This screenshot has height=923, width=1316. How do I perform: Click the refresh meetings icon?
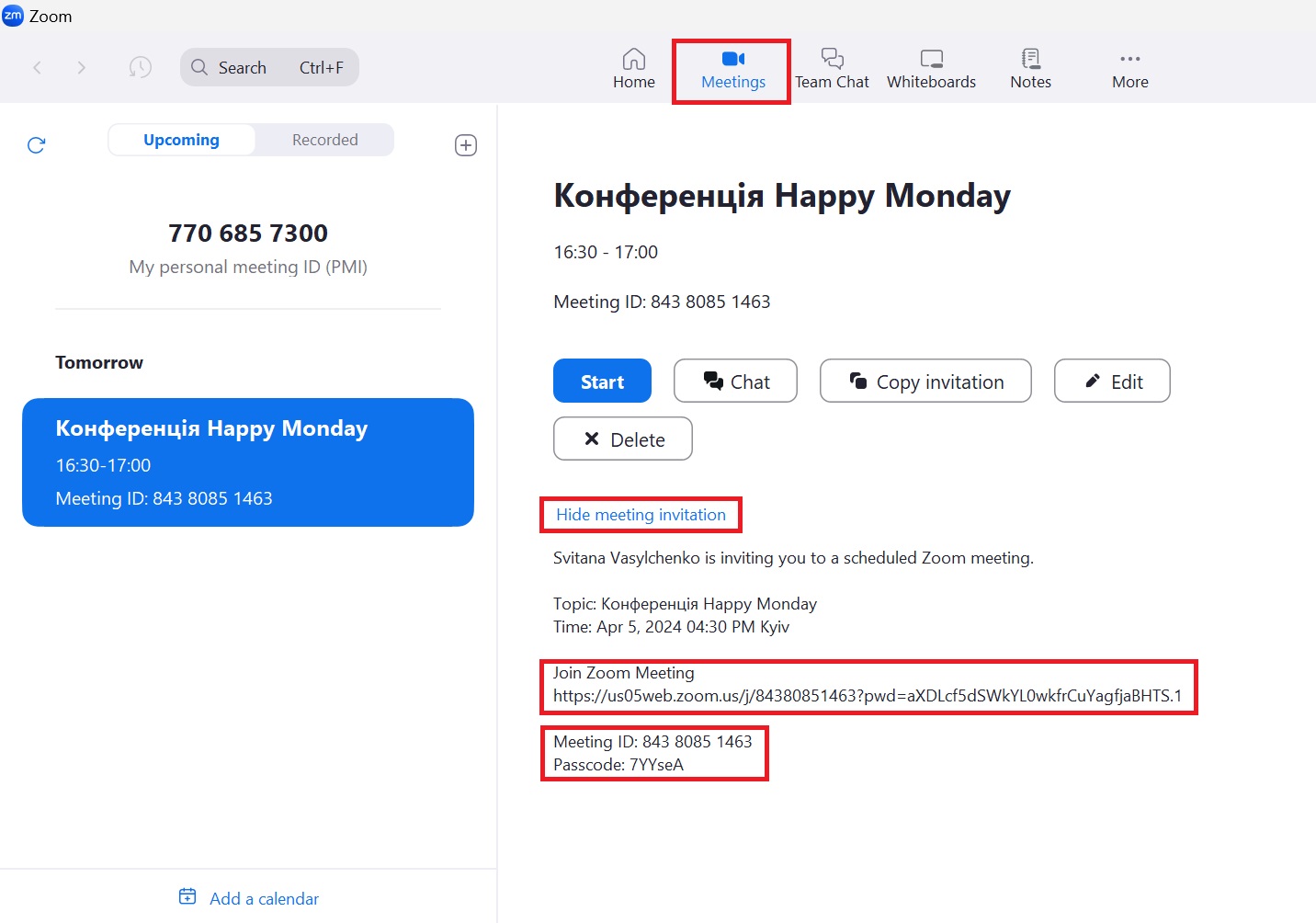tap(37, 145)
